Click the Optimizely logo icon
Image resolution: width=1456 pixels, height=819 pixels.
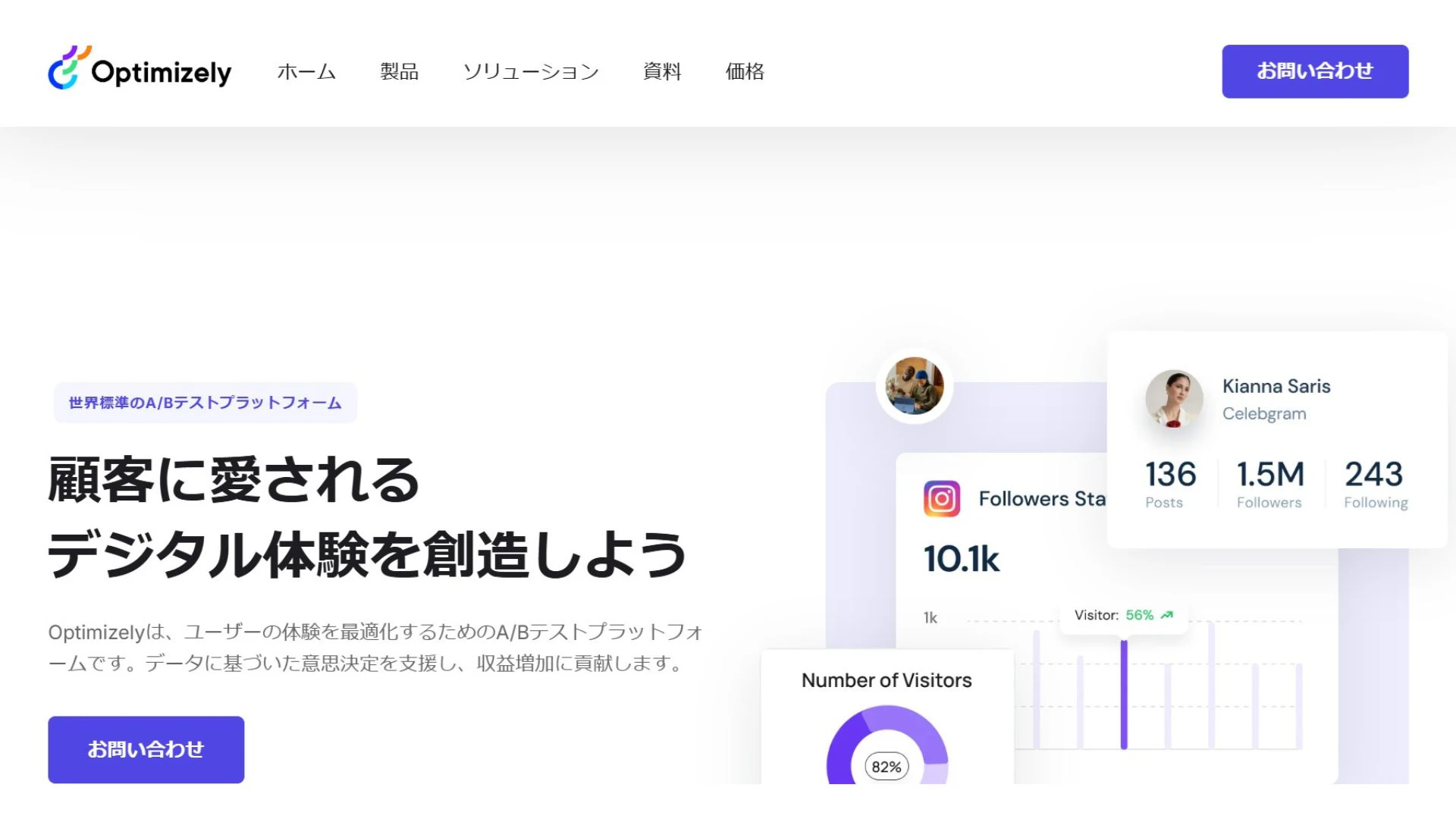coord(68,68)
